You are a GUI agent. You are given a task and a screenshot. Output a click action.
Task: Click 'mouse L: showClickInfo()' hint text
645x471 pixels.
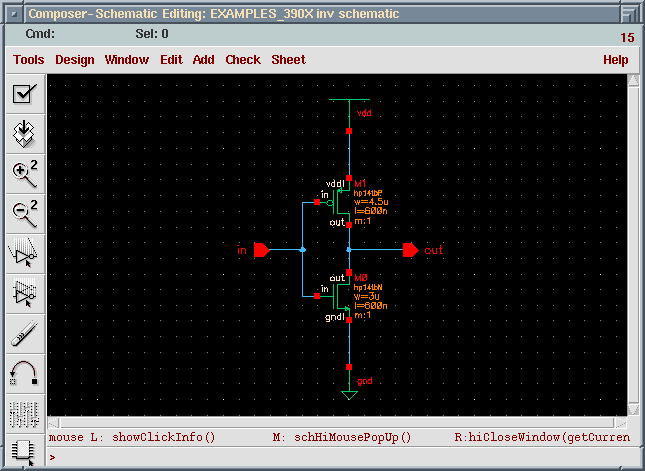pos(132,437)
